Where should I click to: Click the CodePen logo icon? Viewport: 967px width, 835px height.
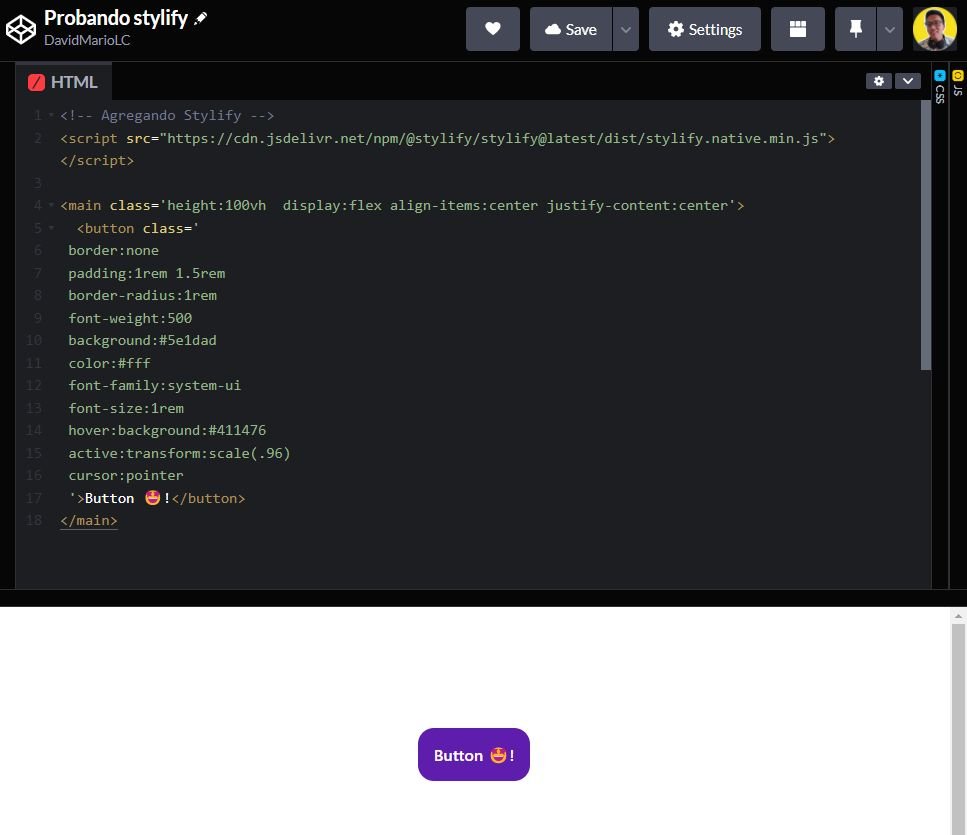(21, 29)
